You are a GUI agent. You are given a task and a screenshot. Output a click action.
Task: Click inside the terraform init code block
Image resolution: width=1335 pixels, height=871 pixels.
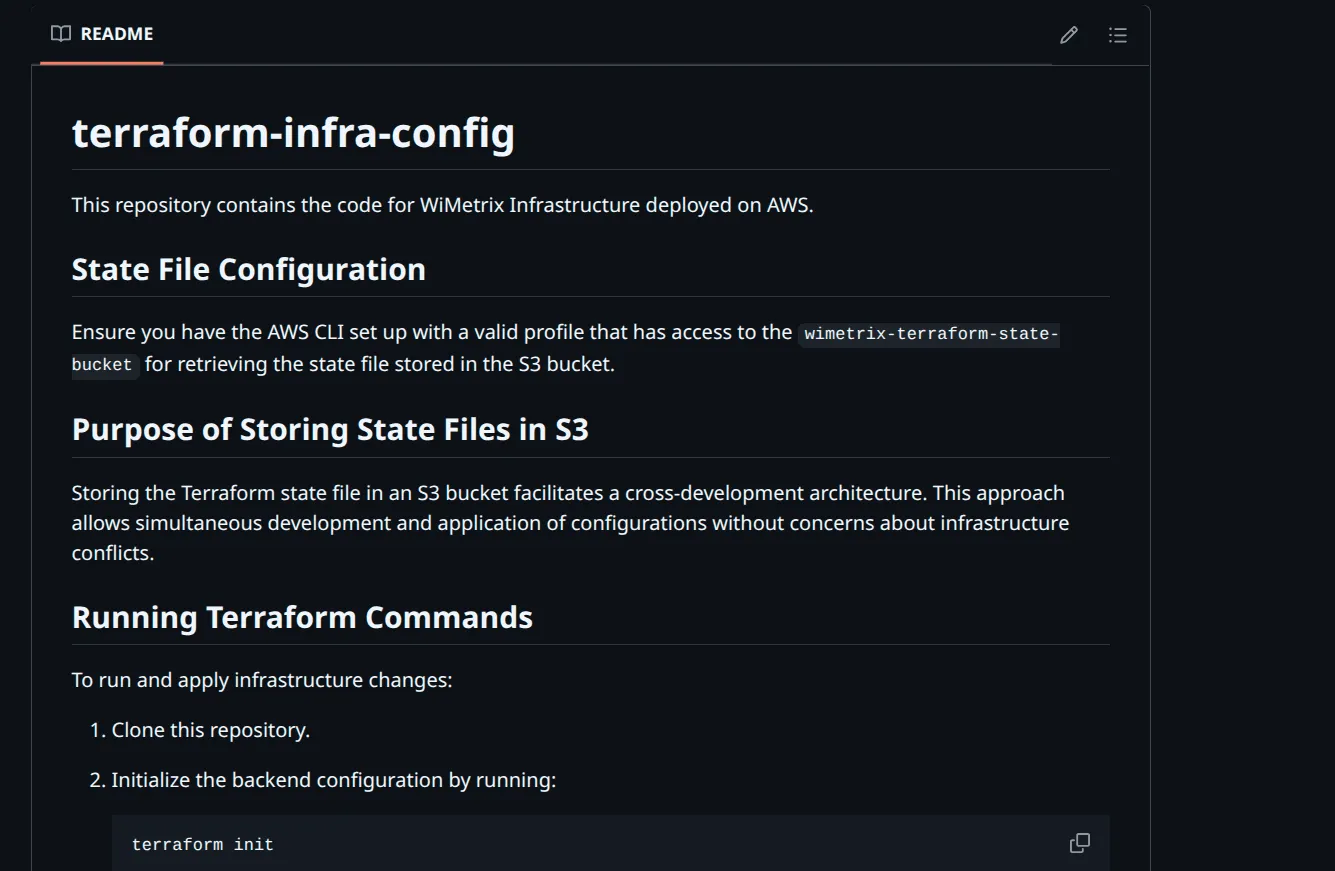202,843
